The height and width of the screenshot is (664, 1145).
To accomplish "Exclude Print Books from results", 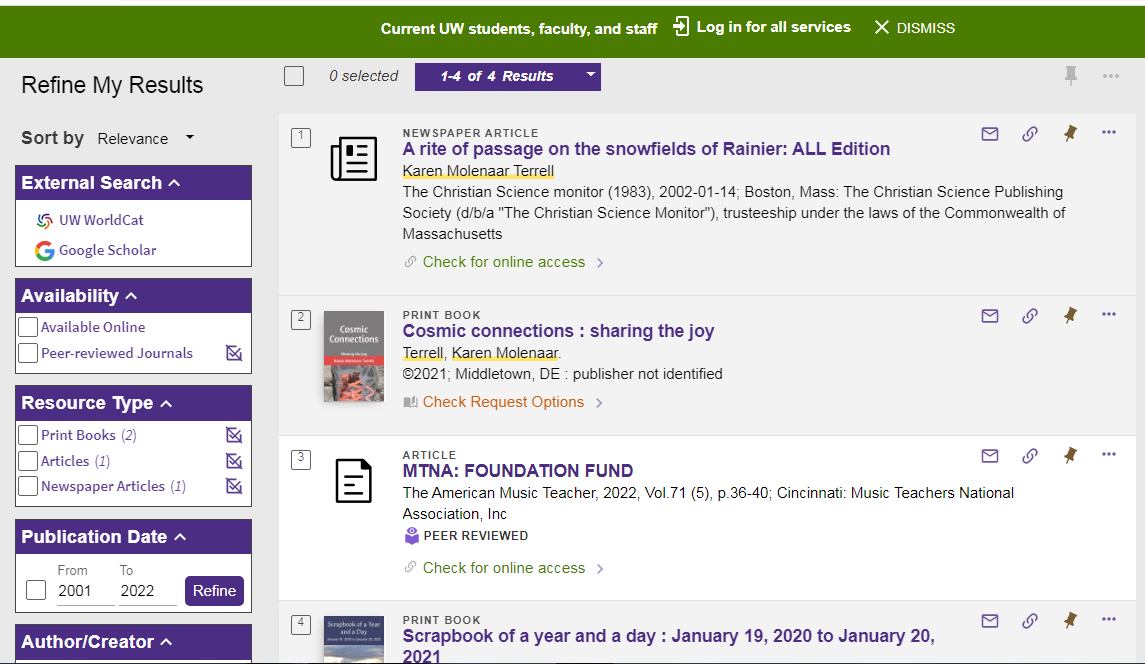I will click(234, 435).
